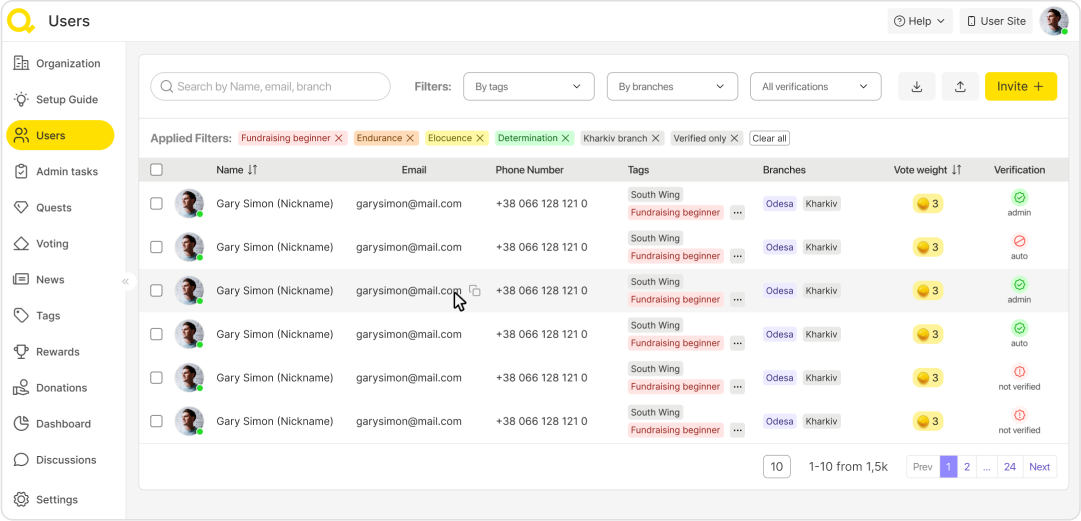The height and width of the screenshot is (521, 1081).
Task: Remove the Fundraising beginner filter chip
Action: point(339,138)
